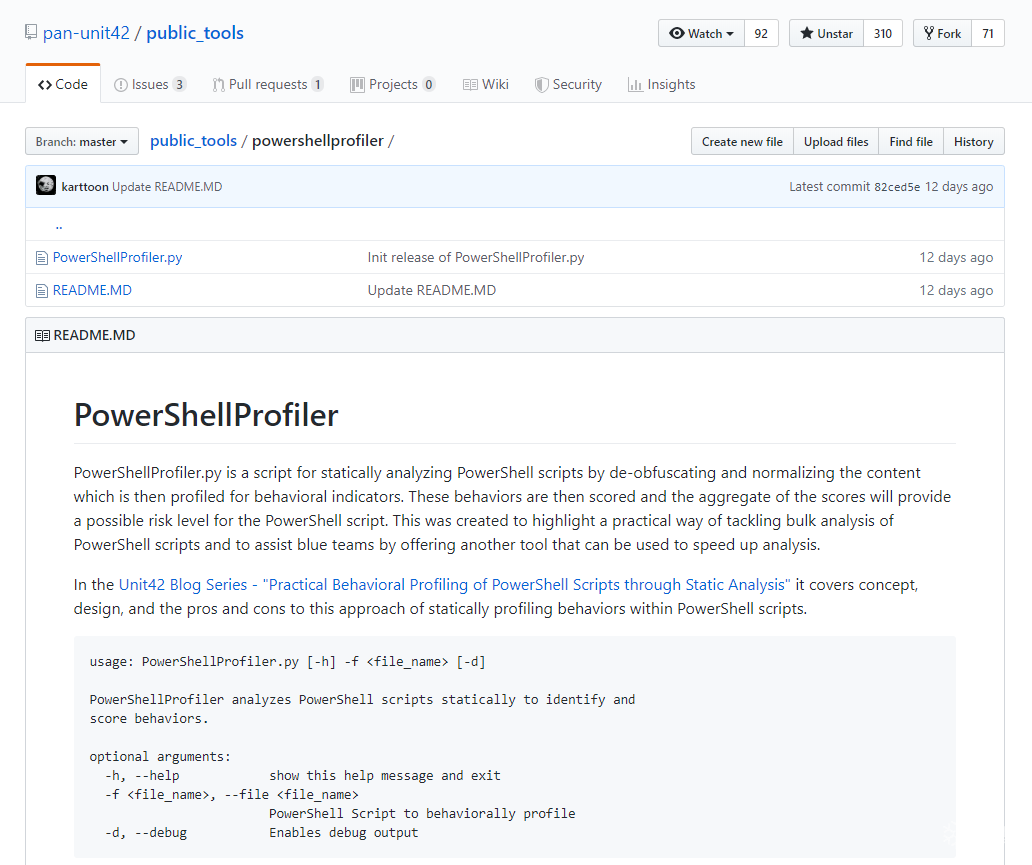Open the PowerShellProfiler.py file link

(117, 258)
